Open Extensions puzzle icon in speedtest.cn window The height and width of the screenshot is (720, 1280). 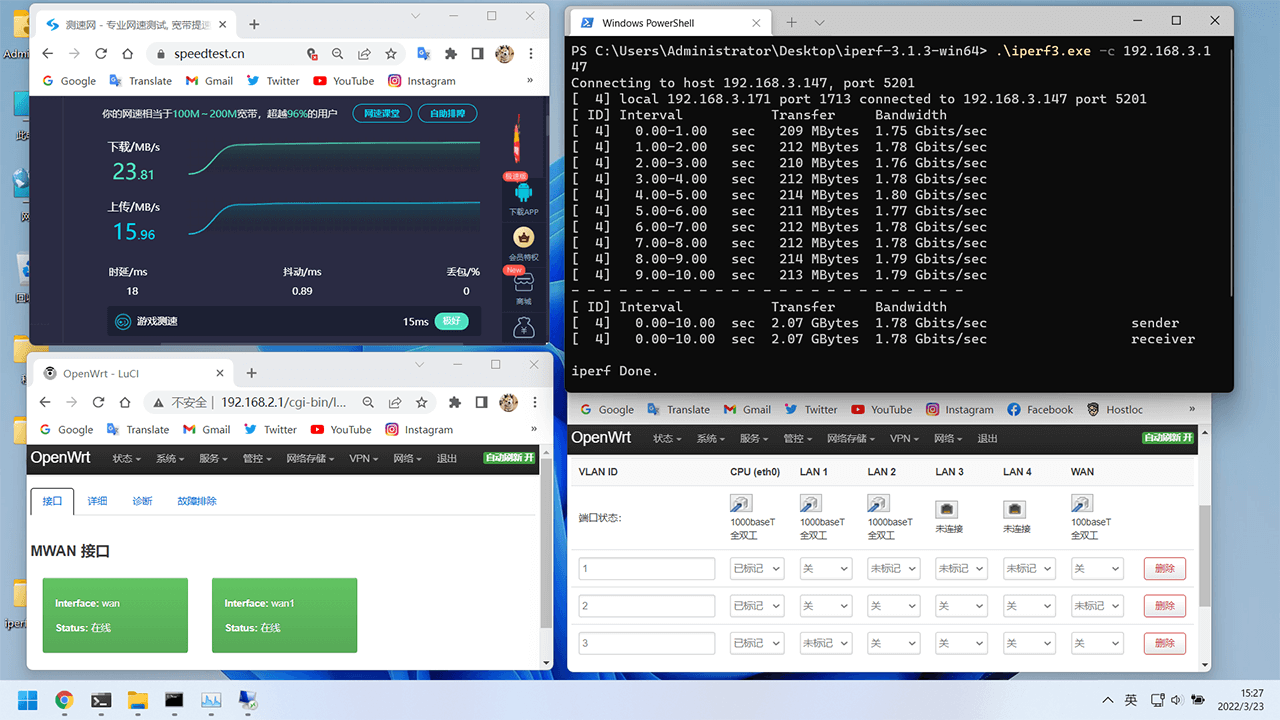coord(451,54)
